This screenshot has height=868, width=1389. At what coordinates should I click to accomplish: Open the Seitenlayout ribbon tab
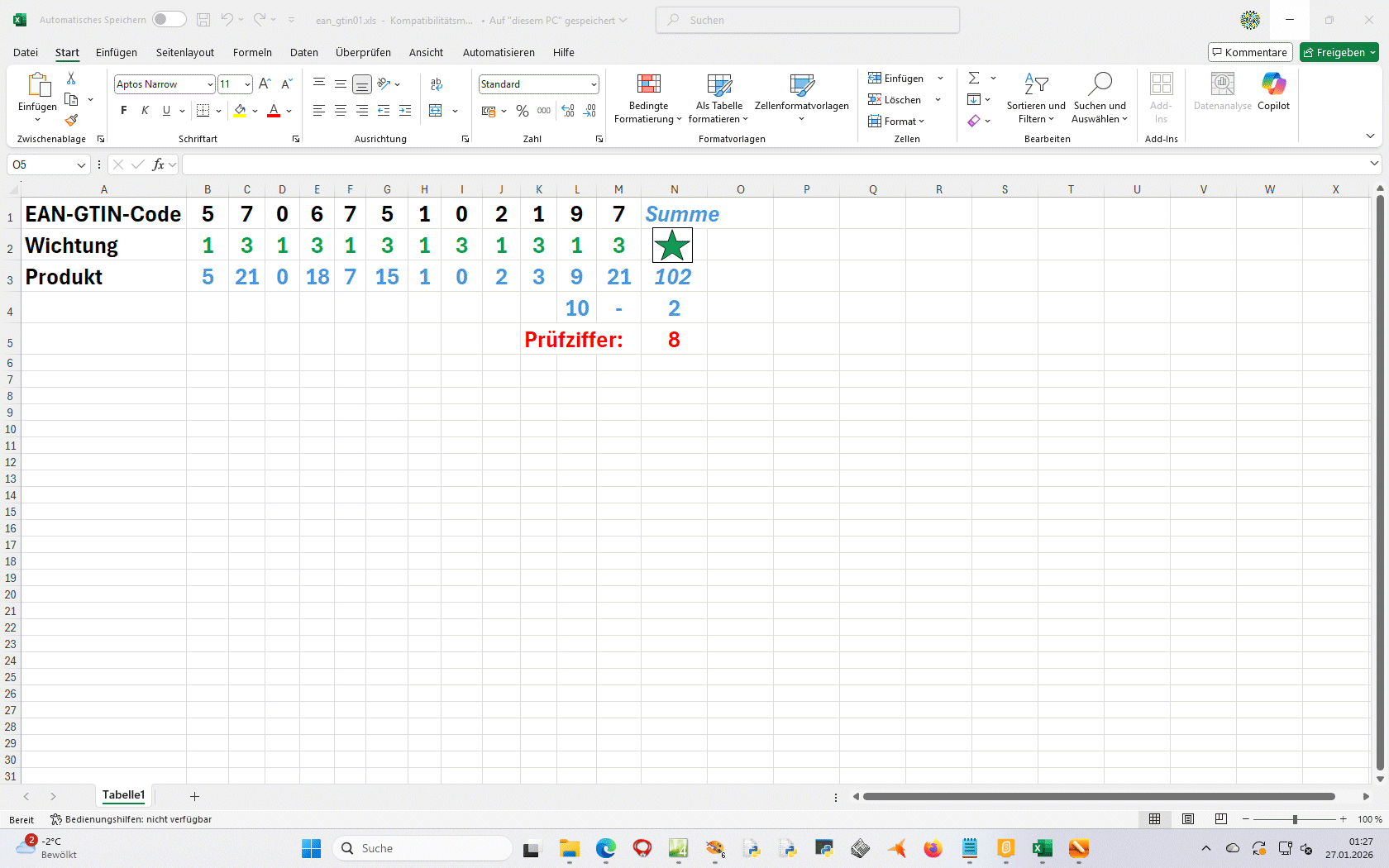[x=185, y=52]
